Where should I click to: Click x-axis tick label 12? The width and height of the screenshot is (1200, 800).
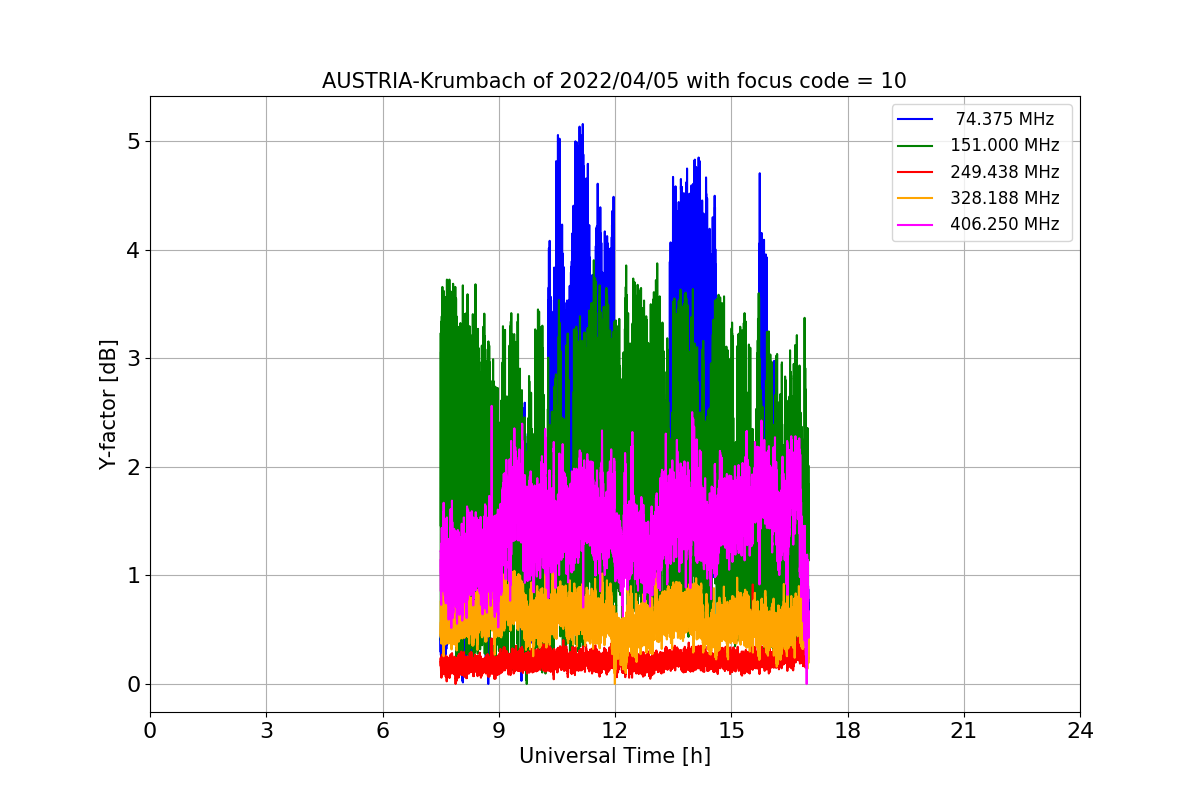(615, 731)
